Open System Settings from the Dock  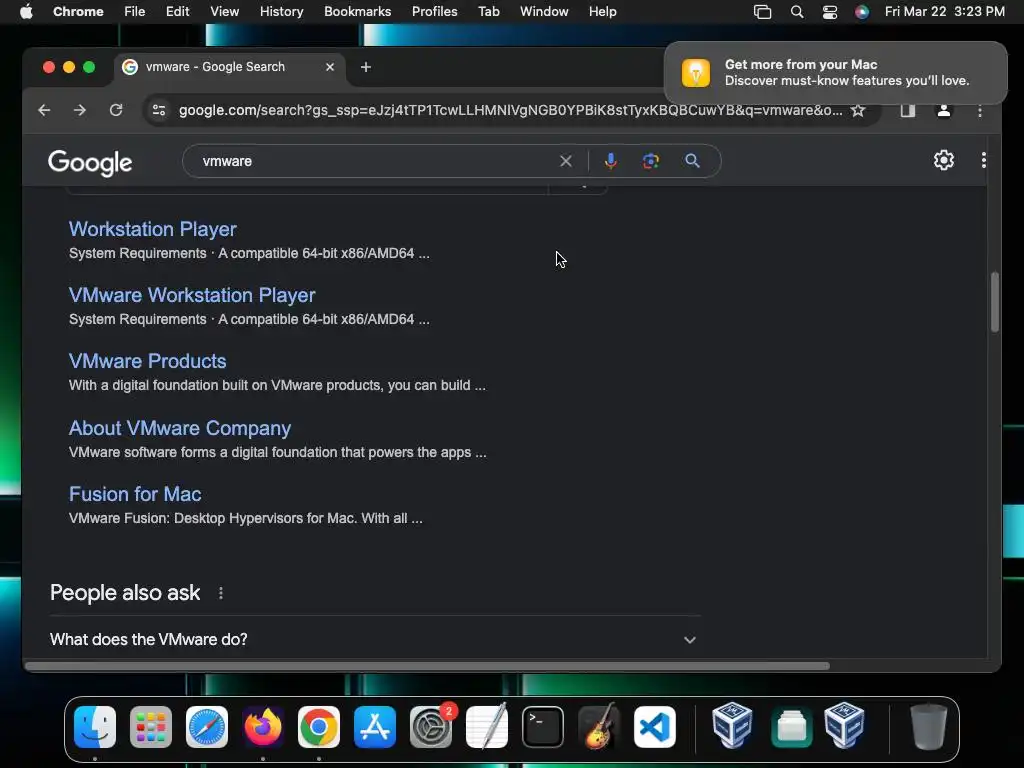click(x=431, y=727)
